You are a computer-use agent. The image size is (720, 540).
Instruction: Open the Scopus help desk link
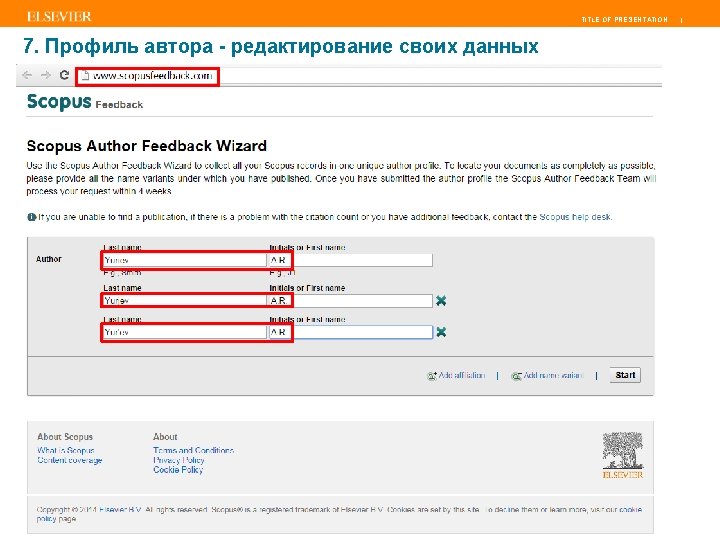click(575, 217)
